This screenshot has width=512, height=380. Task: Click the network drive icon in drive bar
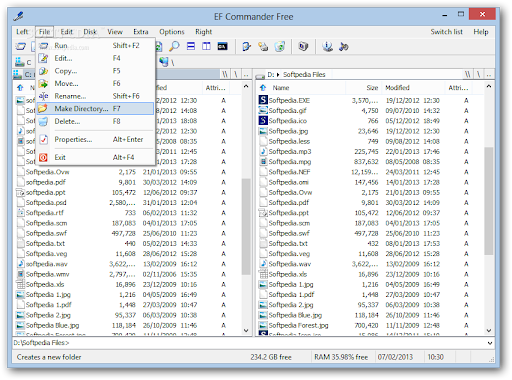[164, 61]
